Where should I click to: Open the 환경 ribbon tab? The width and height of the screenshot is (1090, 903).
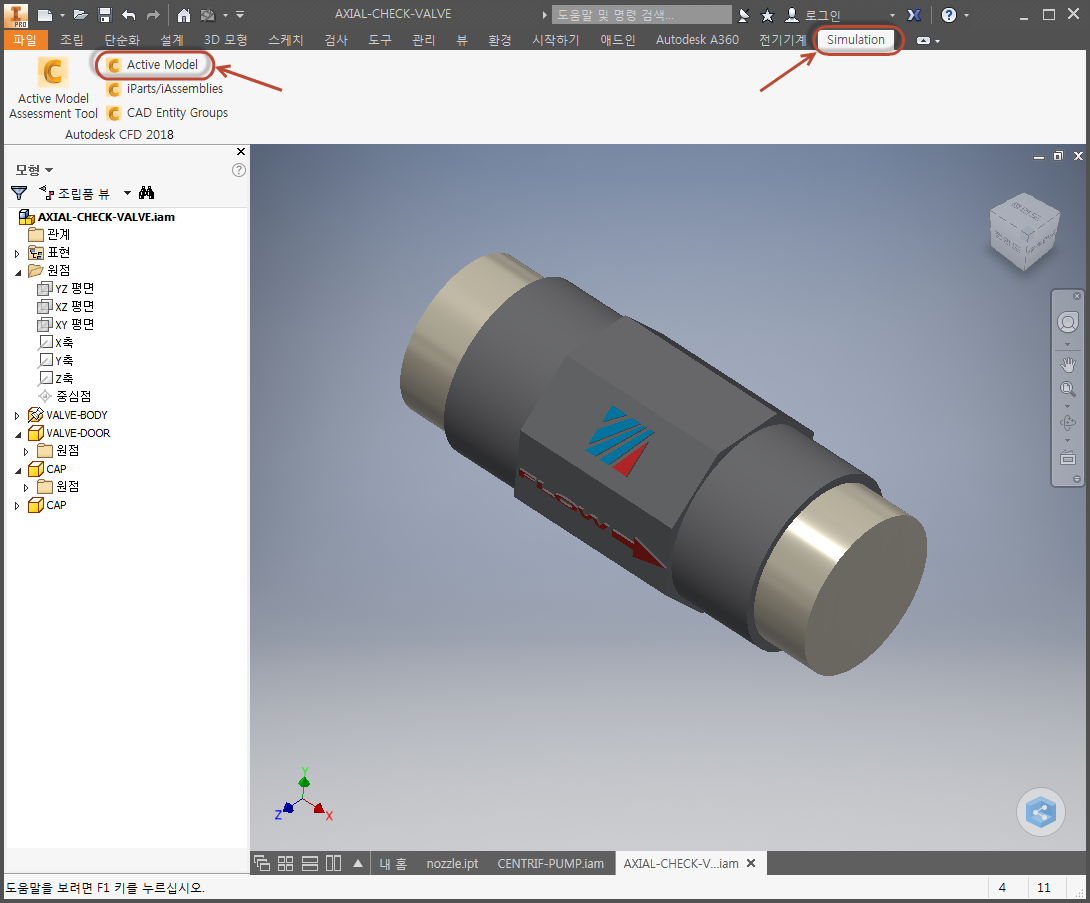click(500, 40)
